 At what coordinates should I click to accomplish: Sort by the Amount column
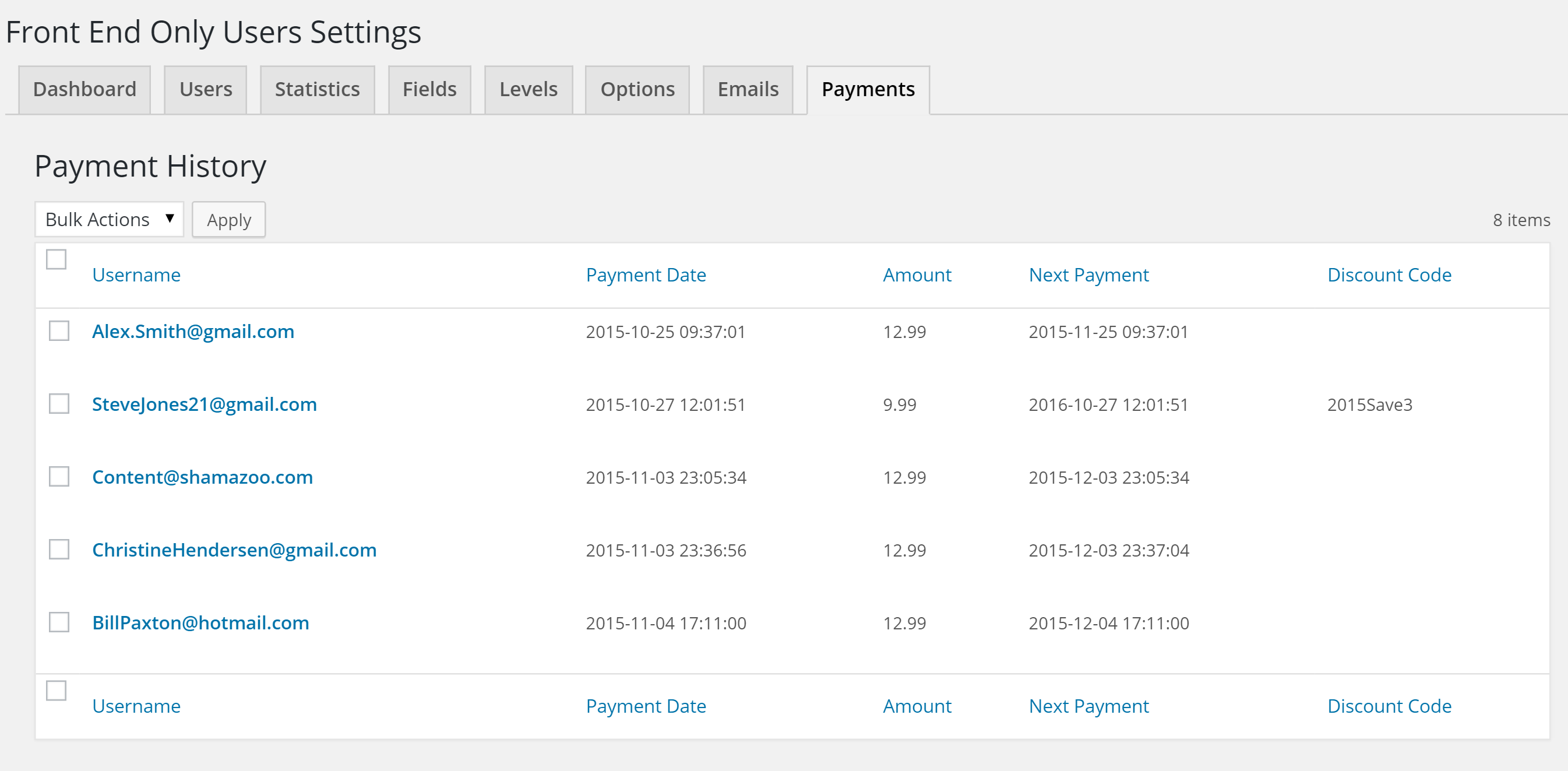pyautogui.click(x=917, y=274)
